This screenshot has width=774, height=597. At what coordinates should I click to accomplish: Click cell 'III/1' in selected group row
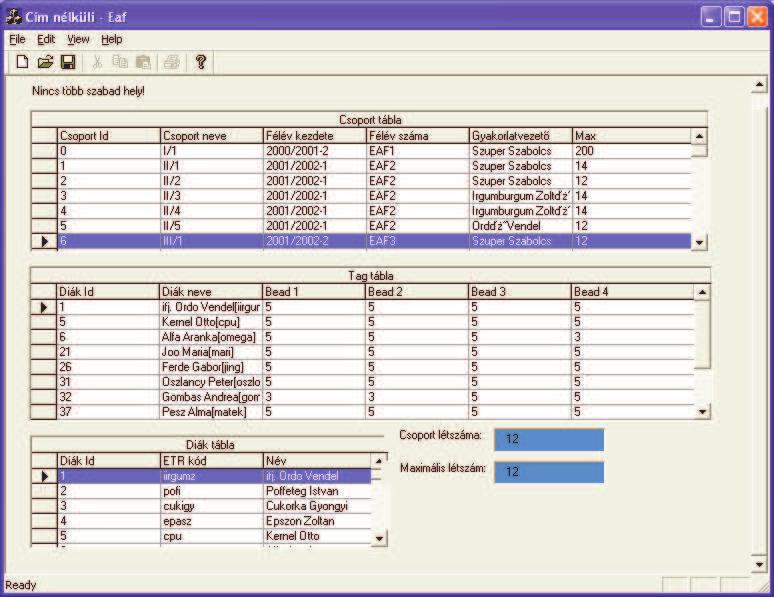pyautogui.click(x=212, y=241)
